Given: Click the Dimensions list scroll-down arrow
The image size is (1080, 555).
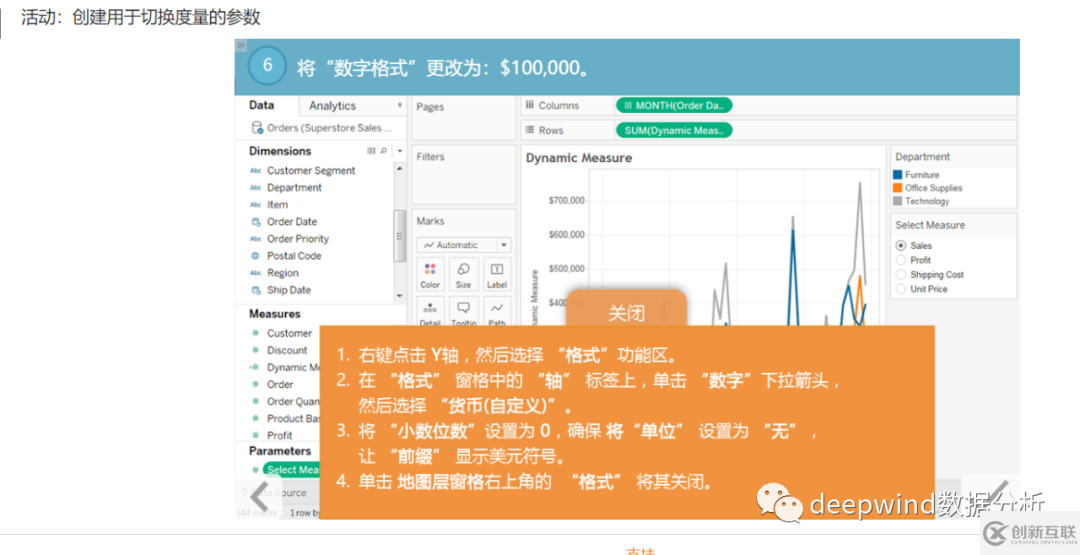Looking at the screenshot, I should (x=399, y=295).
